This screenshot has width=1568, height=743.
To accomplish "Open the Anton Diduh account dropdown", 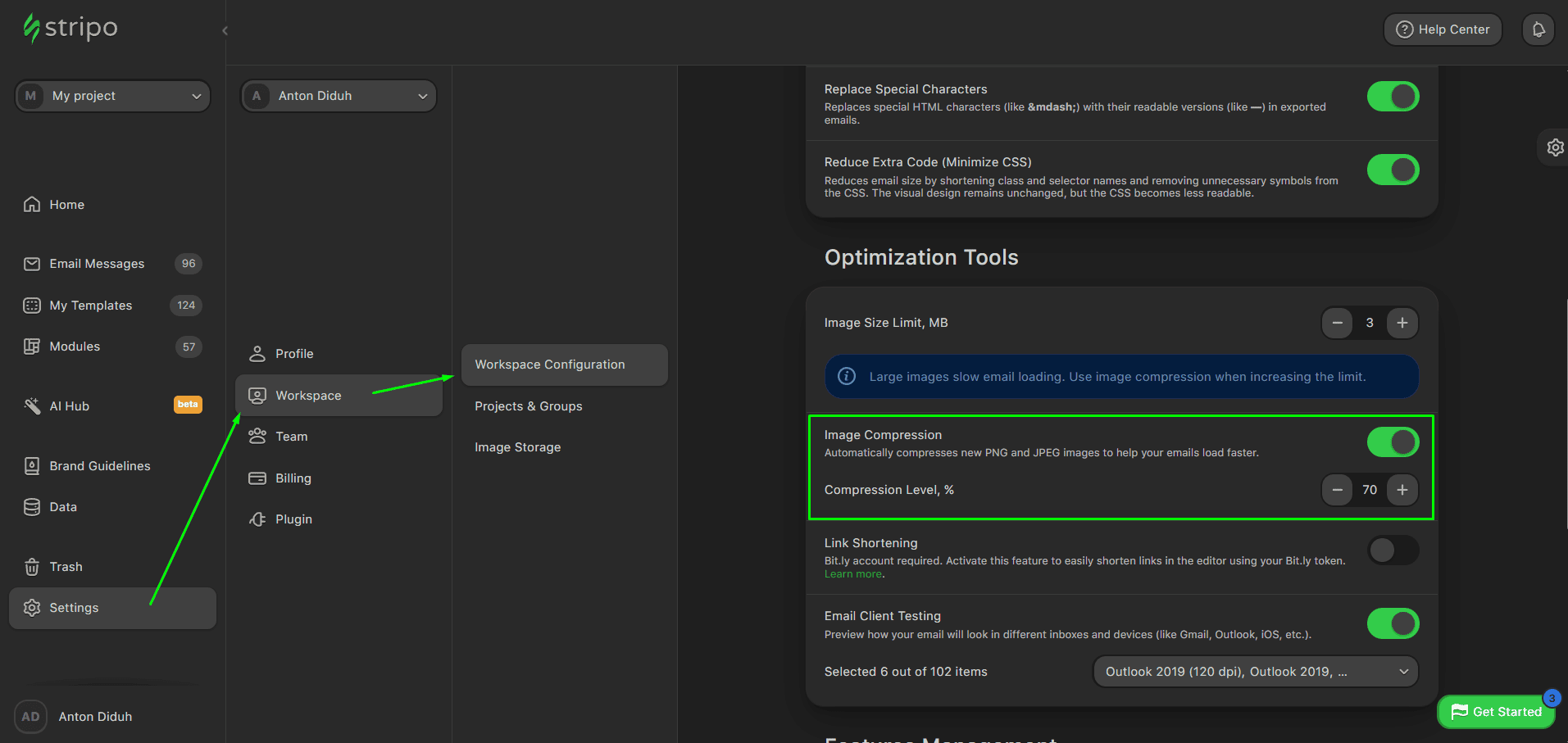I will click(x=338, y=96).
